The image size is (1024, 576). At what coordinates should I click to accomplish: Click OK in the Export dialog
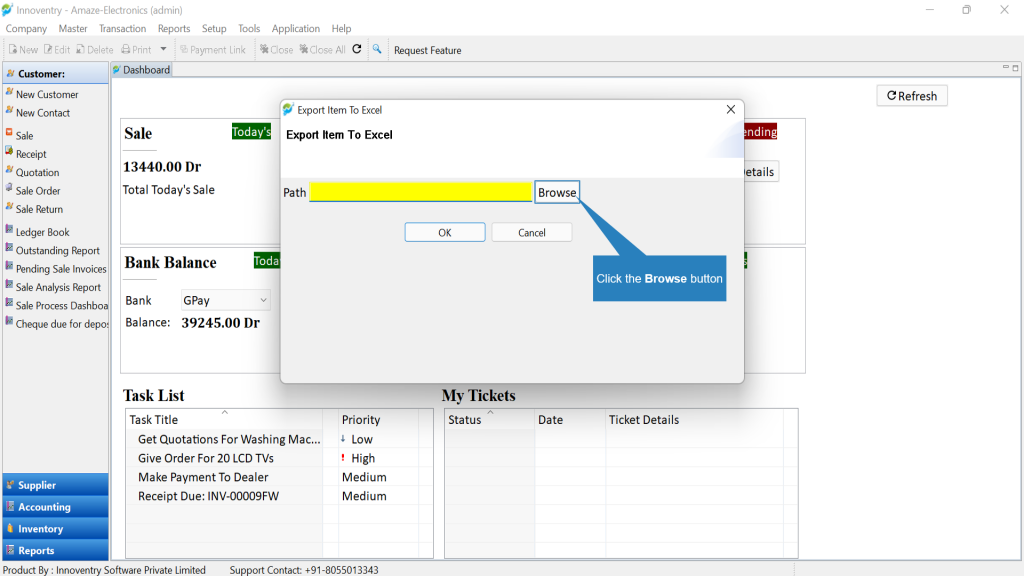445,232
